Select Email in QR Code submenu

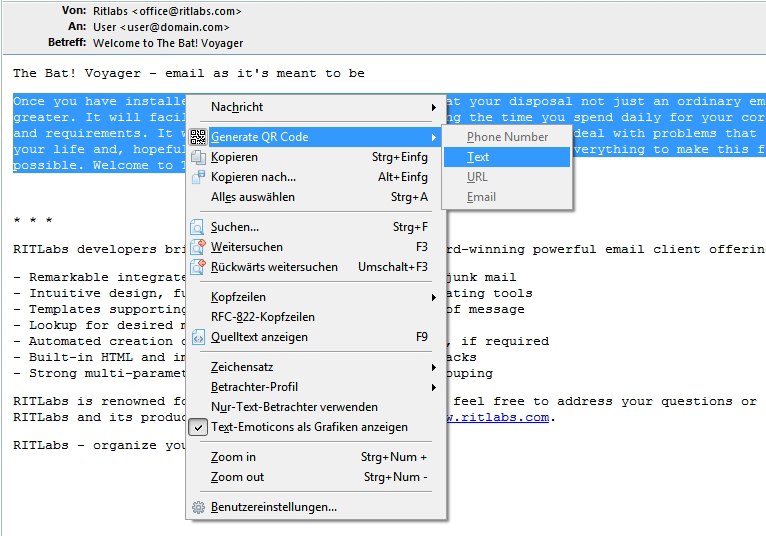tap(507, 197)
